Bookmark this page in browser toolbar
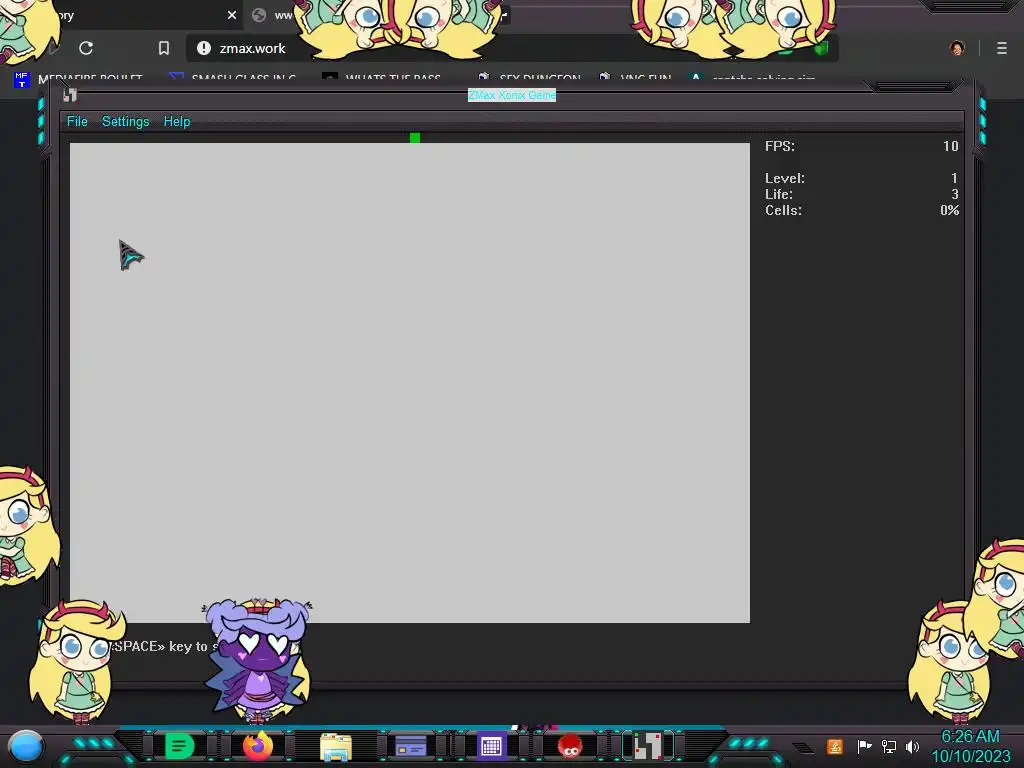The image size is (1024, 768). [x=164, y=48]
